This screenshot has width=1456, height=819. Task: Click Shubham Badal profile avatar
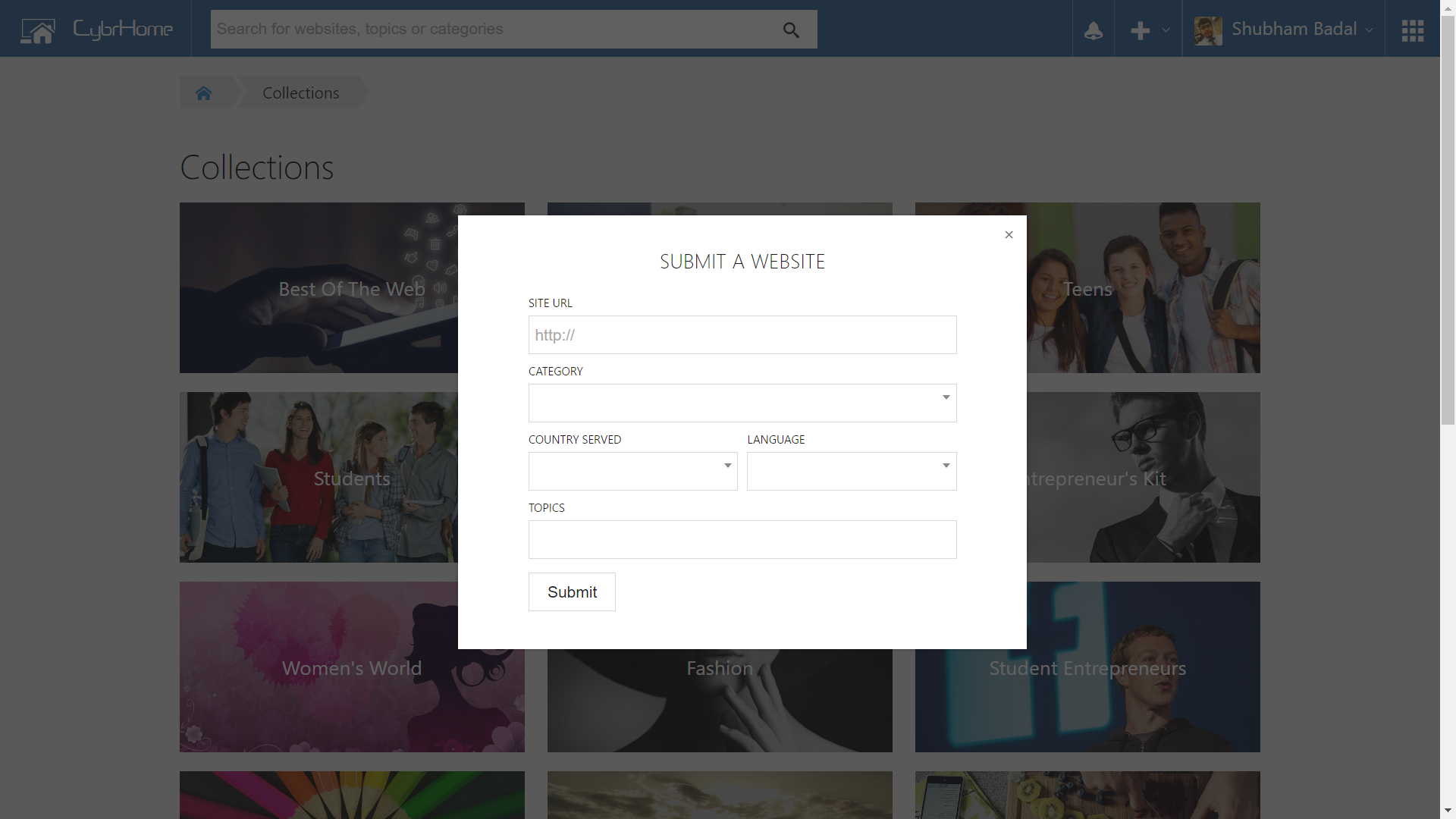pyautogui.click(x=1208, y=30)
